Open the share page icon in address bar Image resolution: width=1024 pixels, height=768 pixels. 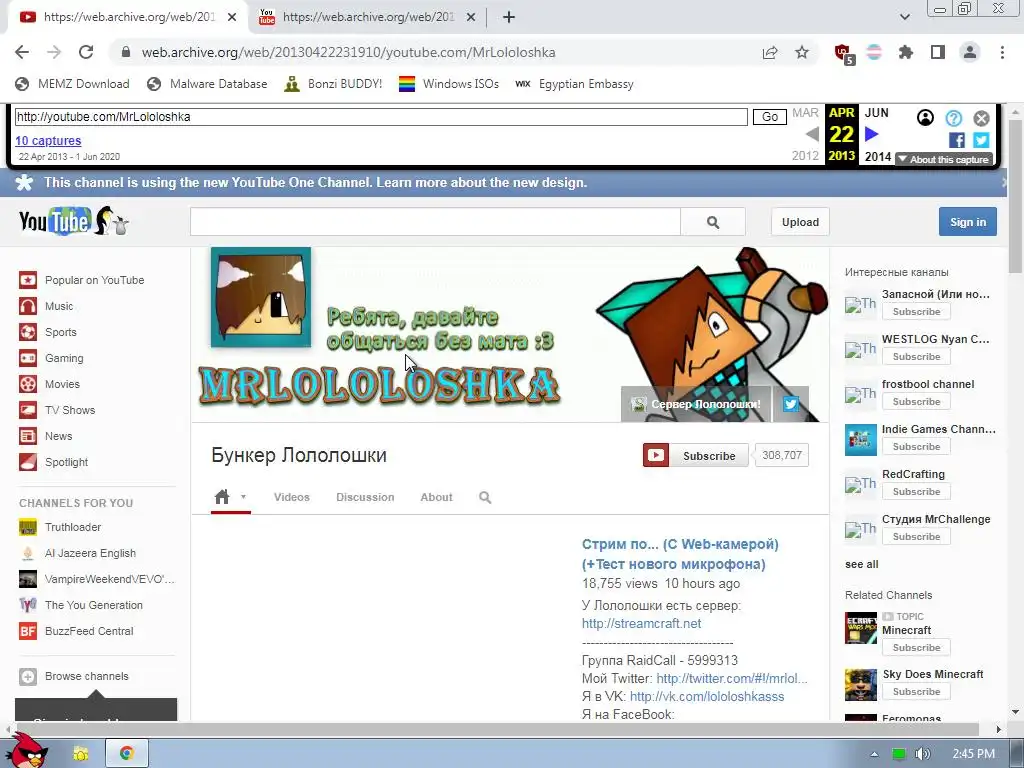click(x=770, y=52)
